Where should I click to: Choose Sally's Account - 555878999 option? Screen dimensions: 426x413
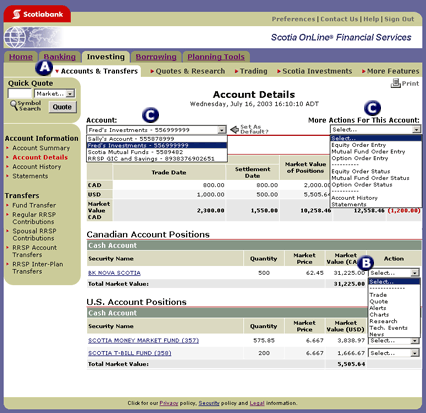157,139
